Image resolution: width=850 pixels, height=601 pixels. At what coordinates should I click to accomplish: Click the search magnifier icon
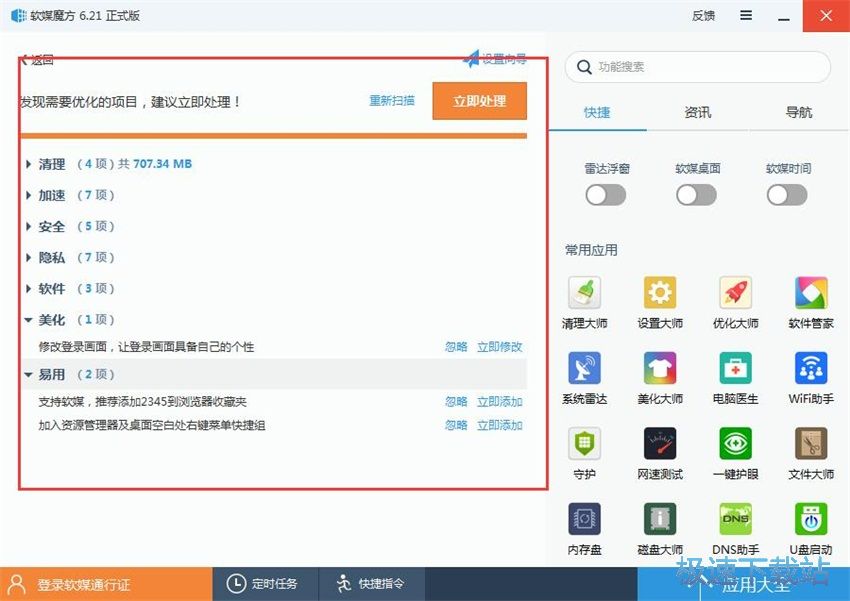click(584, 67)
